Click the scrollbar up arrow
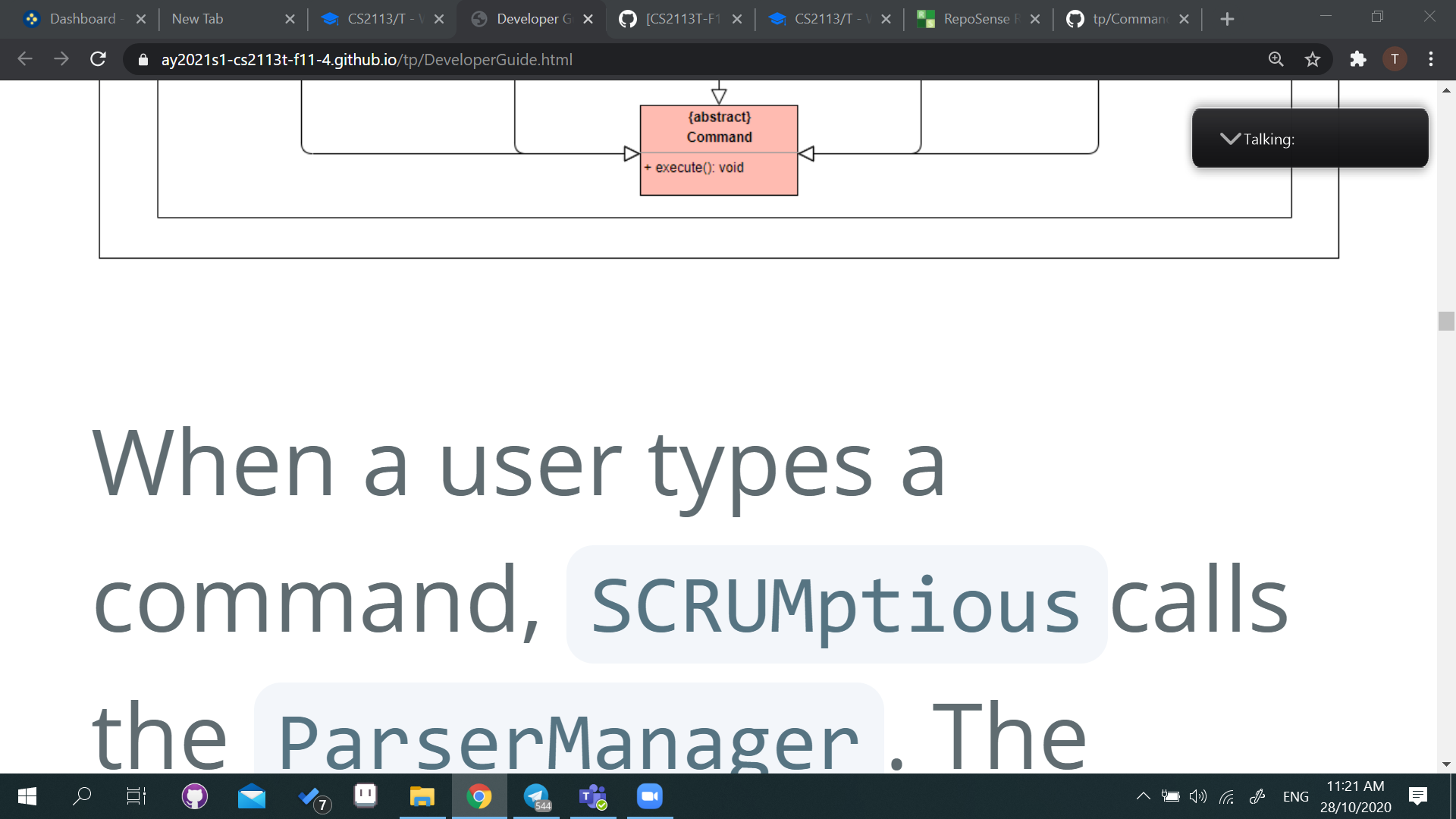 [x=1446, y=89]
